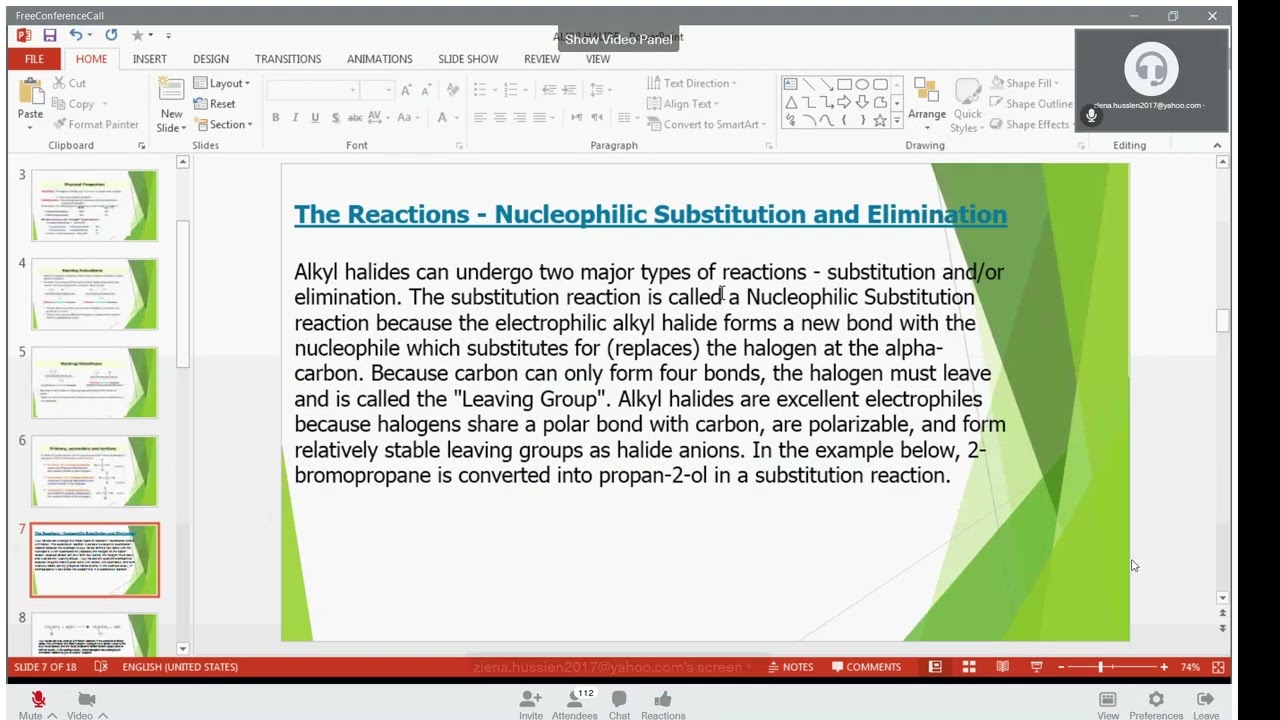The width and height of the screenshot is (1280, 720).
Task: Open the FILE tab
Action: click(34, 59)
